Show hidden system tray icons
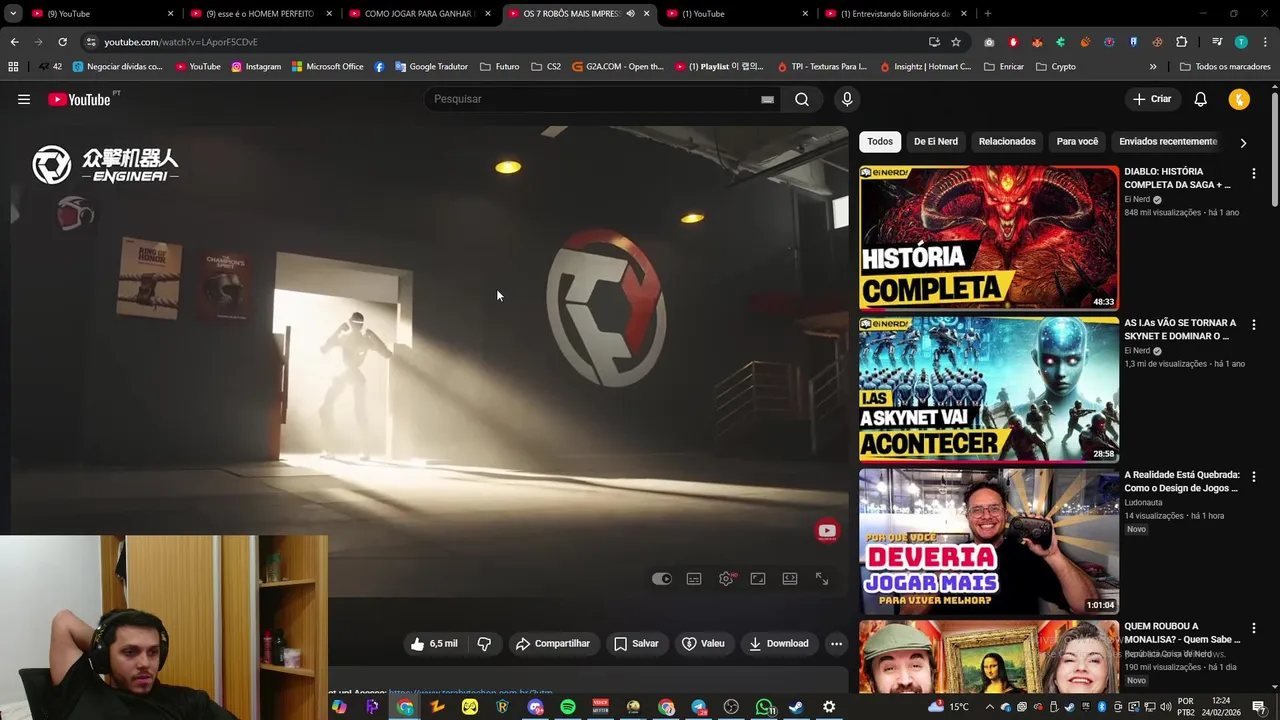 [x=990, y=707]
